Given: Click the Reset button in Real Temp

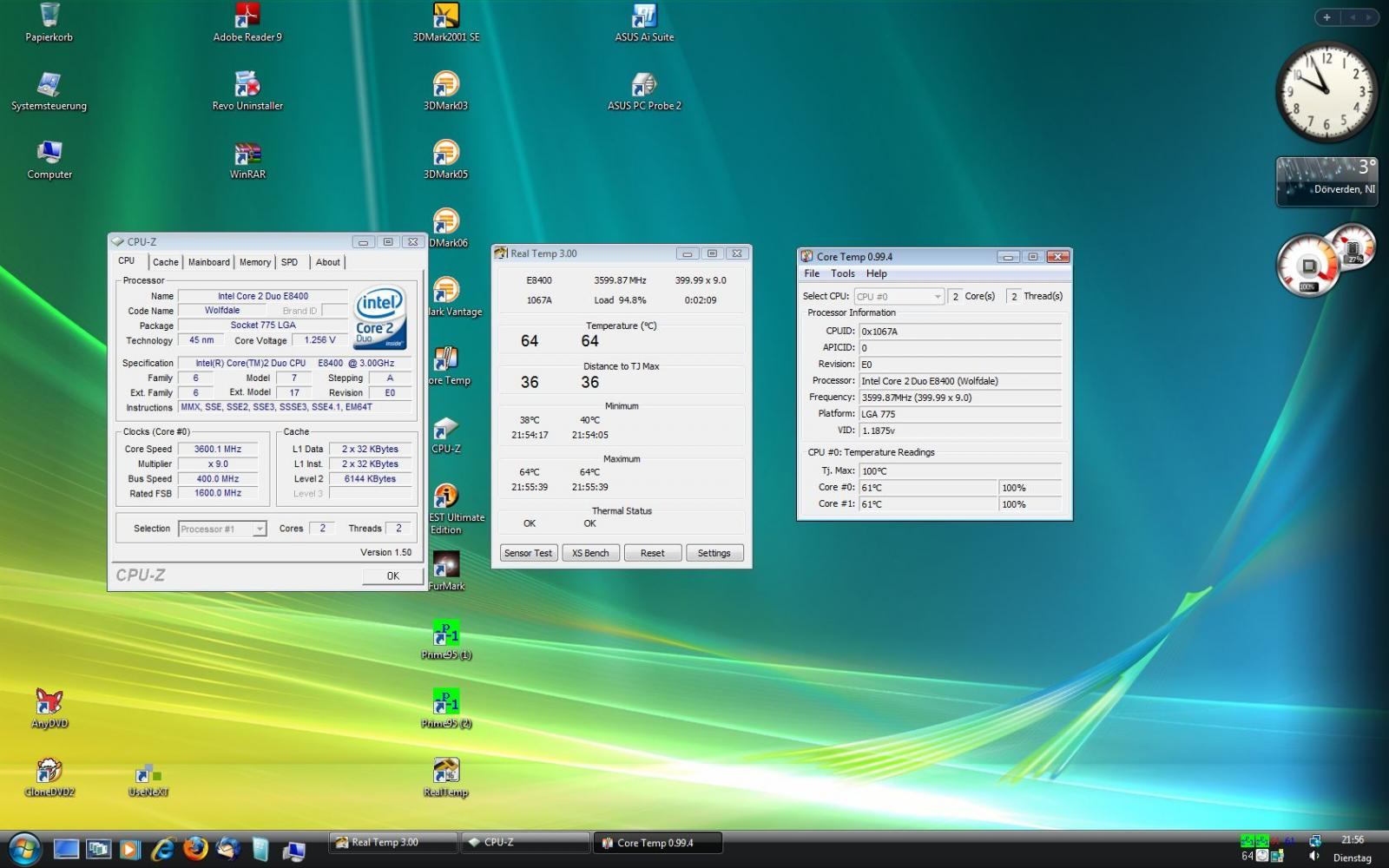Looking at the screenshot, I should (x=653, y=553).
